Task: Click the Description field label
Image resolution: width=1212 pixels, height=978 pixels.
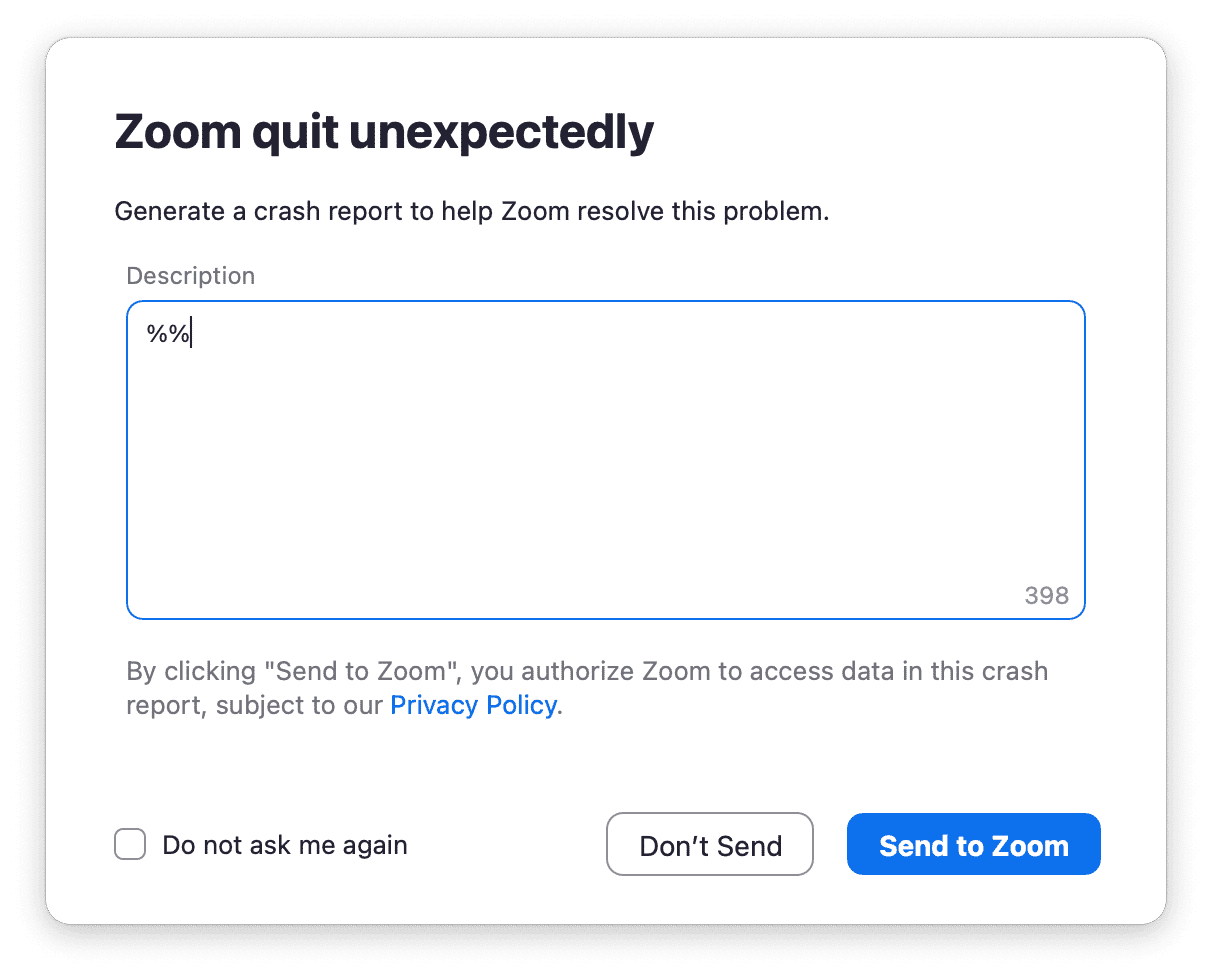Action: pos(190,276)
